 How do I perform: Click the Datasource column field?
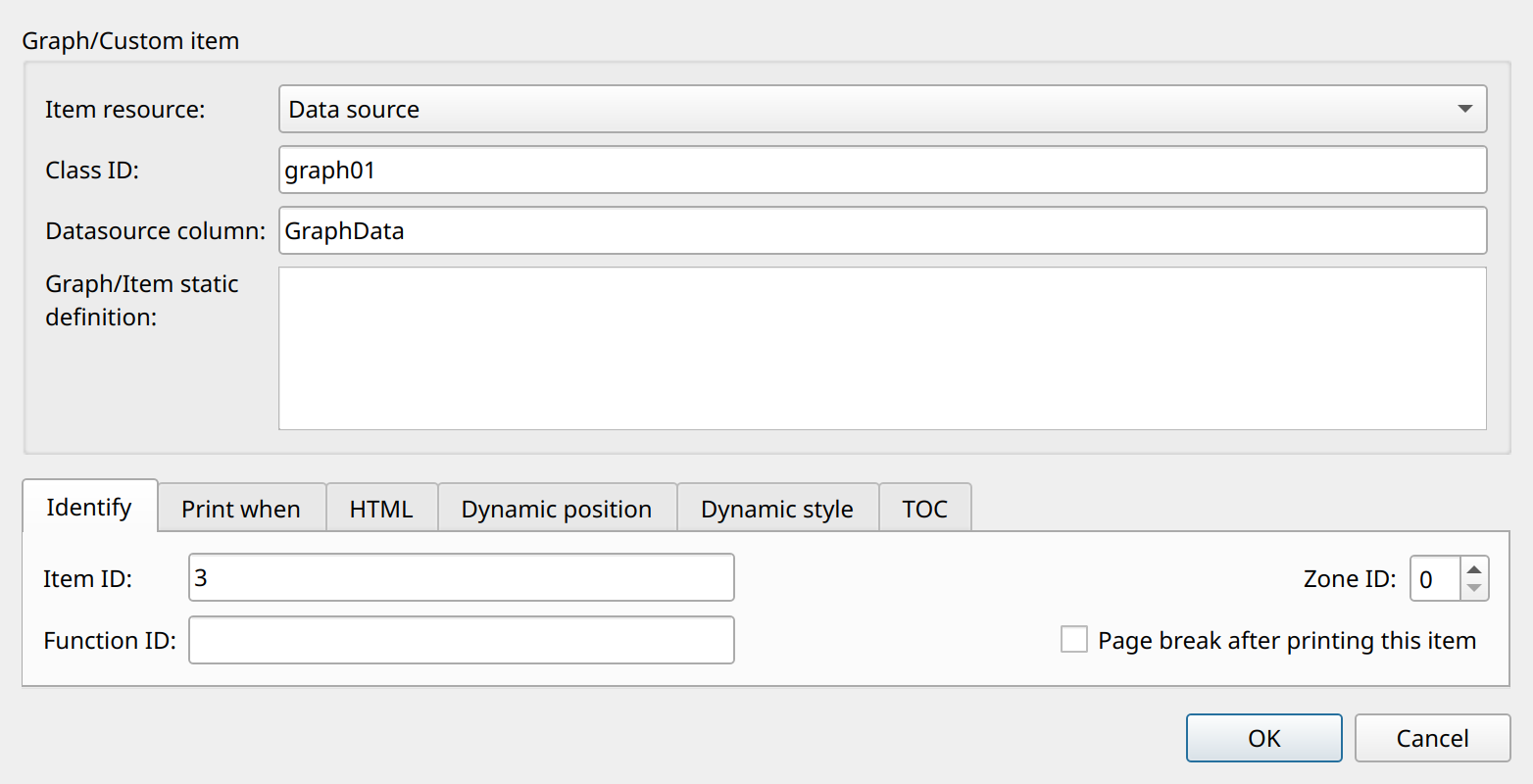tap(882, 230)
